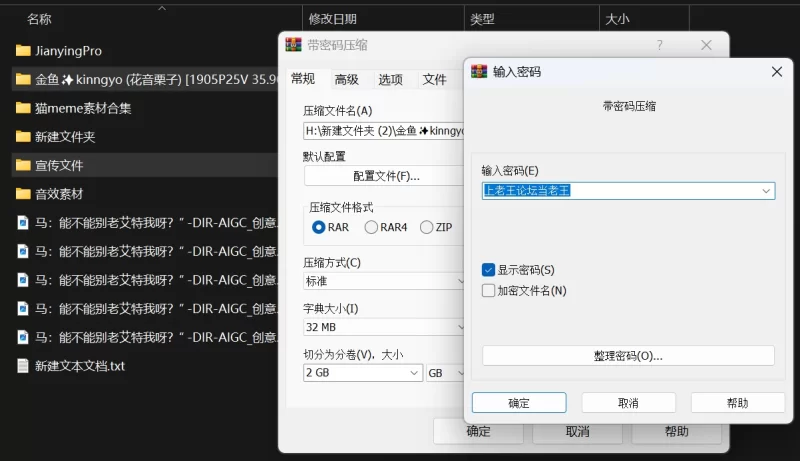Image resolution: width=800 pixels, height=461 pixels.
Task: Click the JianyingPro folder icon
Action: 23,51
